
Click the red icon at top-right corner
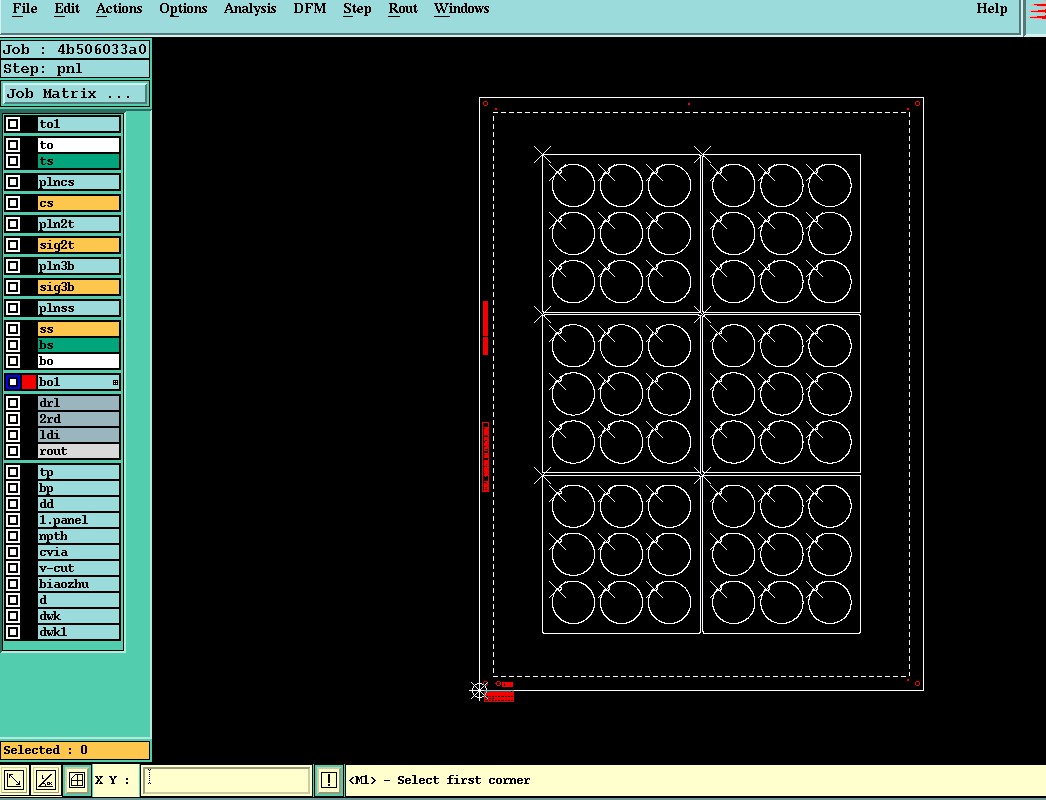point(1038,13)
